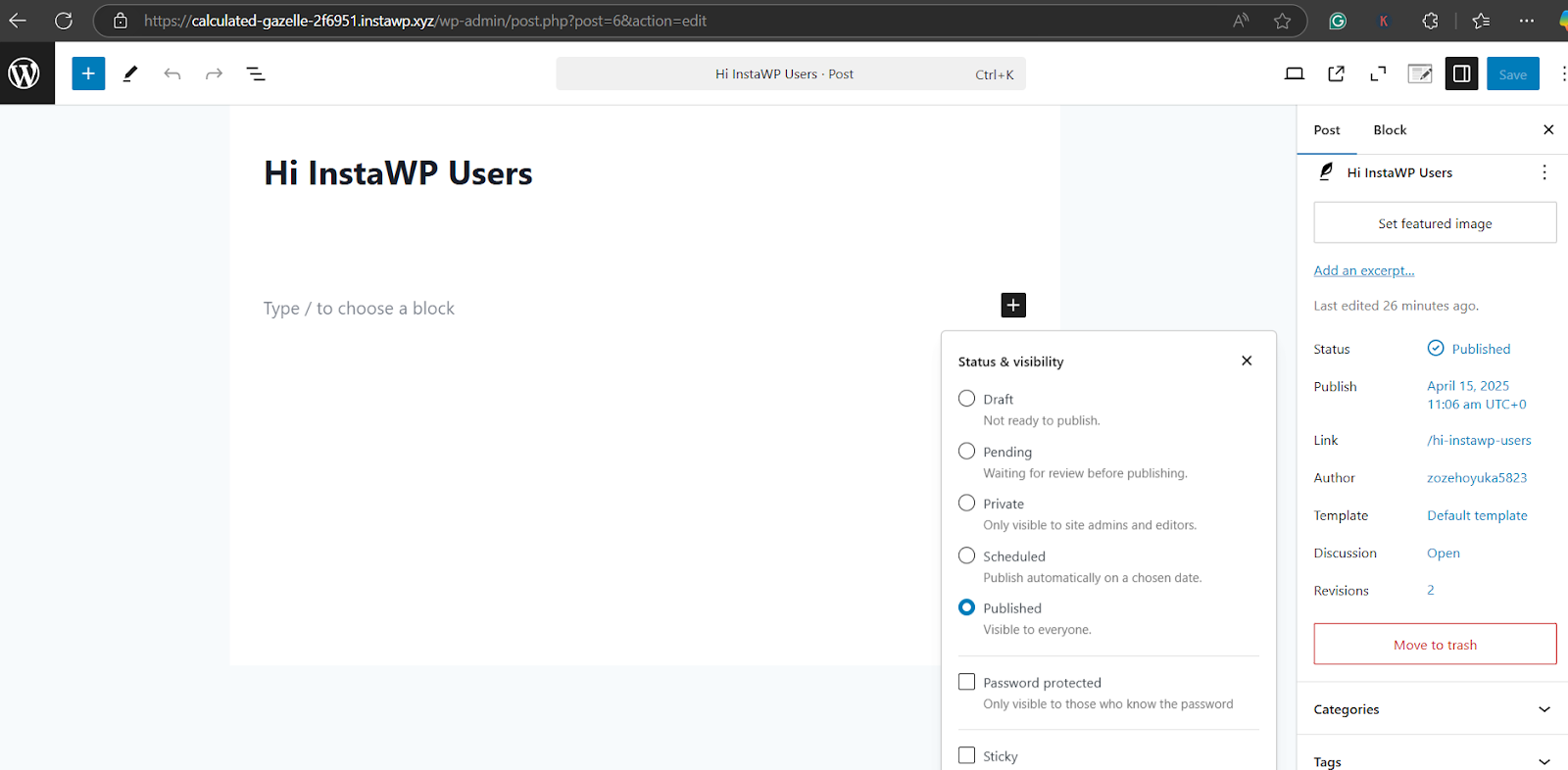Open editor Options three-dot menu
Viewport: 1568px width, 770px height.
point(1561,73)
